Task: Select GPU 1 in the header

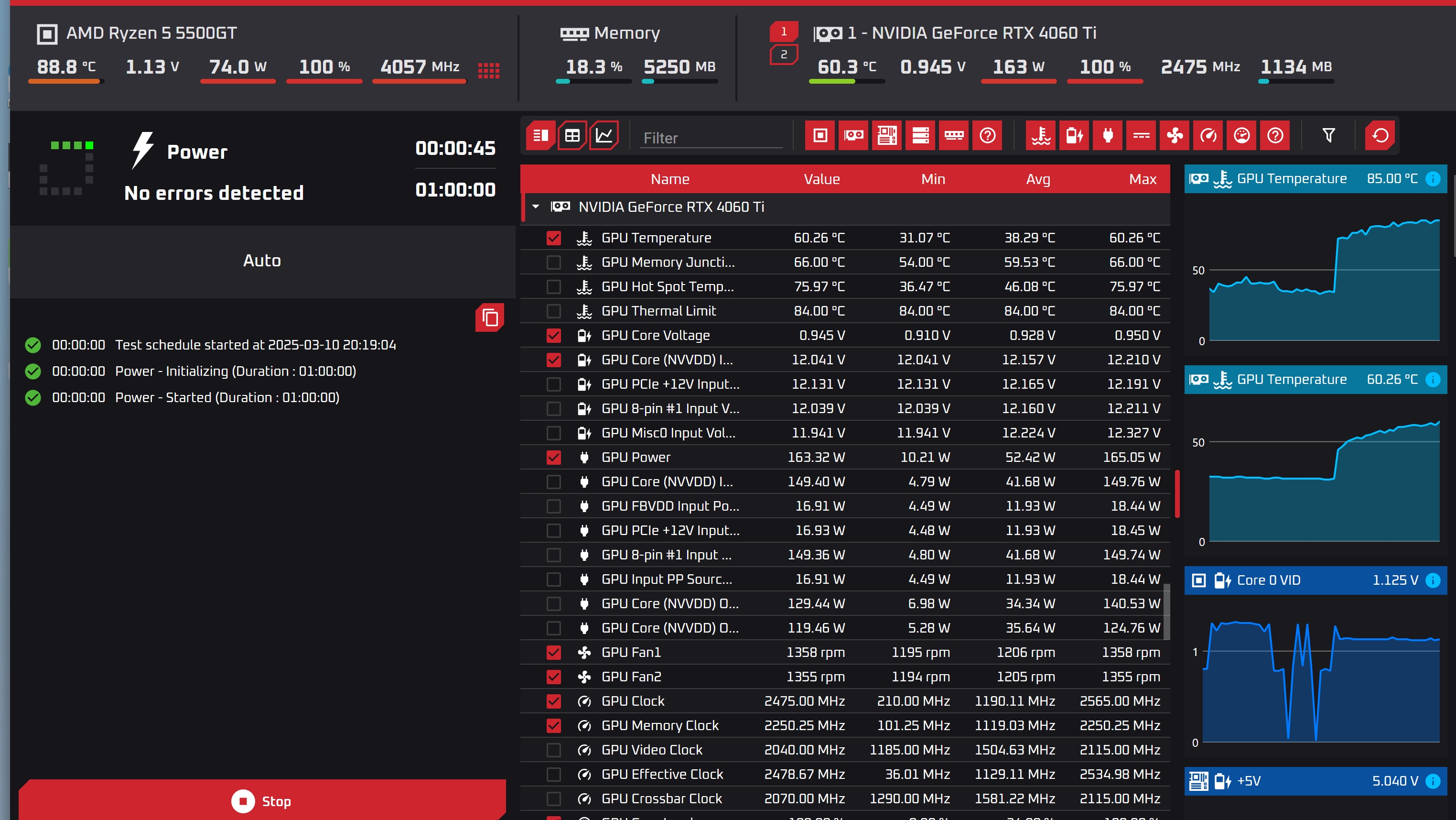Action: (x=784, y=32)
